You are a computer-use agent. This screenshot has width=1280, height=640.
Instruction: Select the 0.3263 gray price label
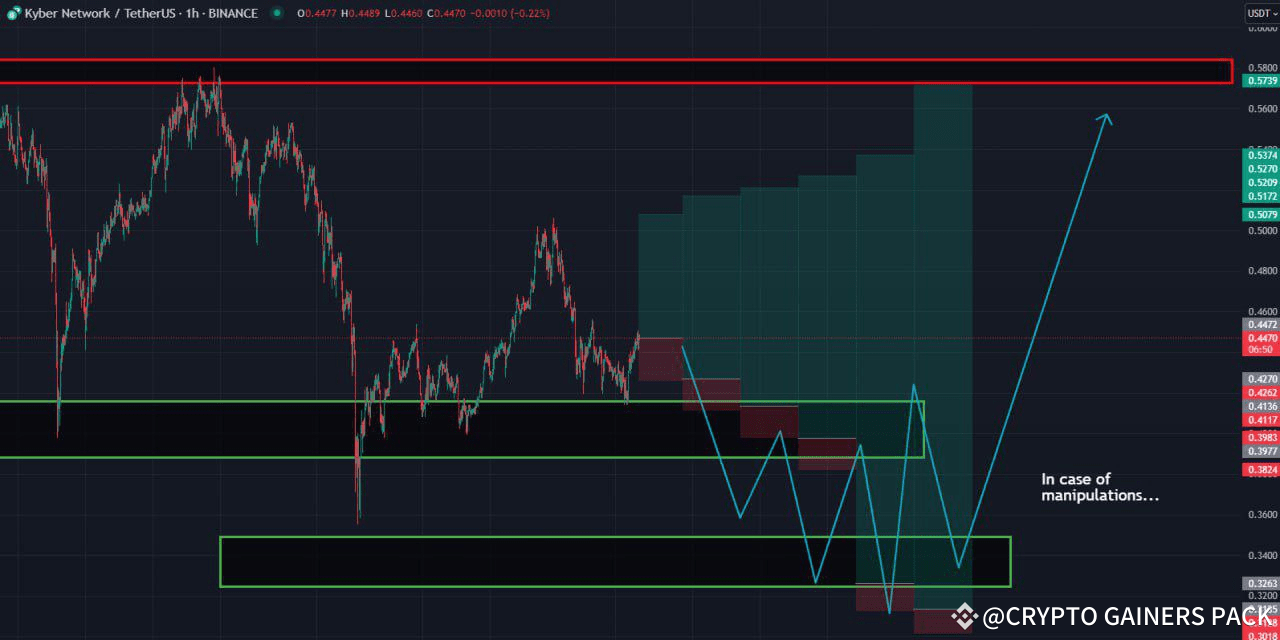(1260, 583)
